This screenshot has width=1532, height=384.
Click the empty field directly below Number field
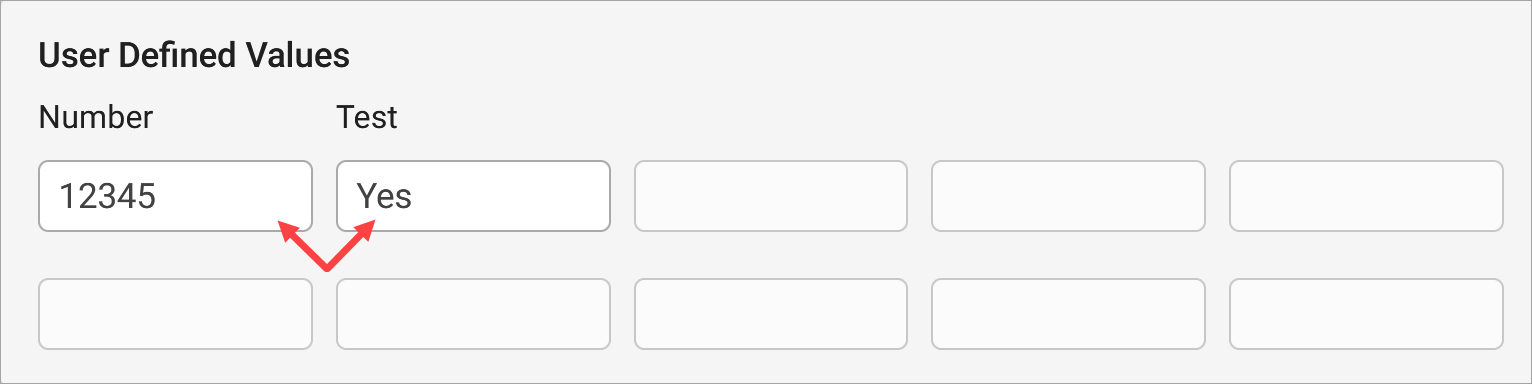click(175, 314)
